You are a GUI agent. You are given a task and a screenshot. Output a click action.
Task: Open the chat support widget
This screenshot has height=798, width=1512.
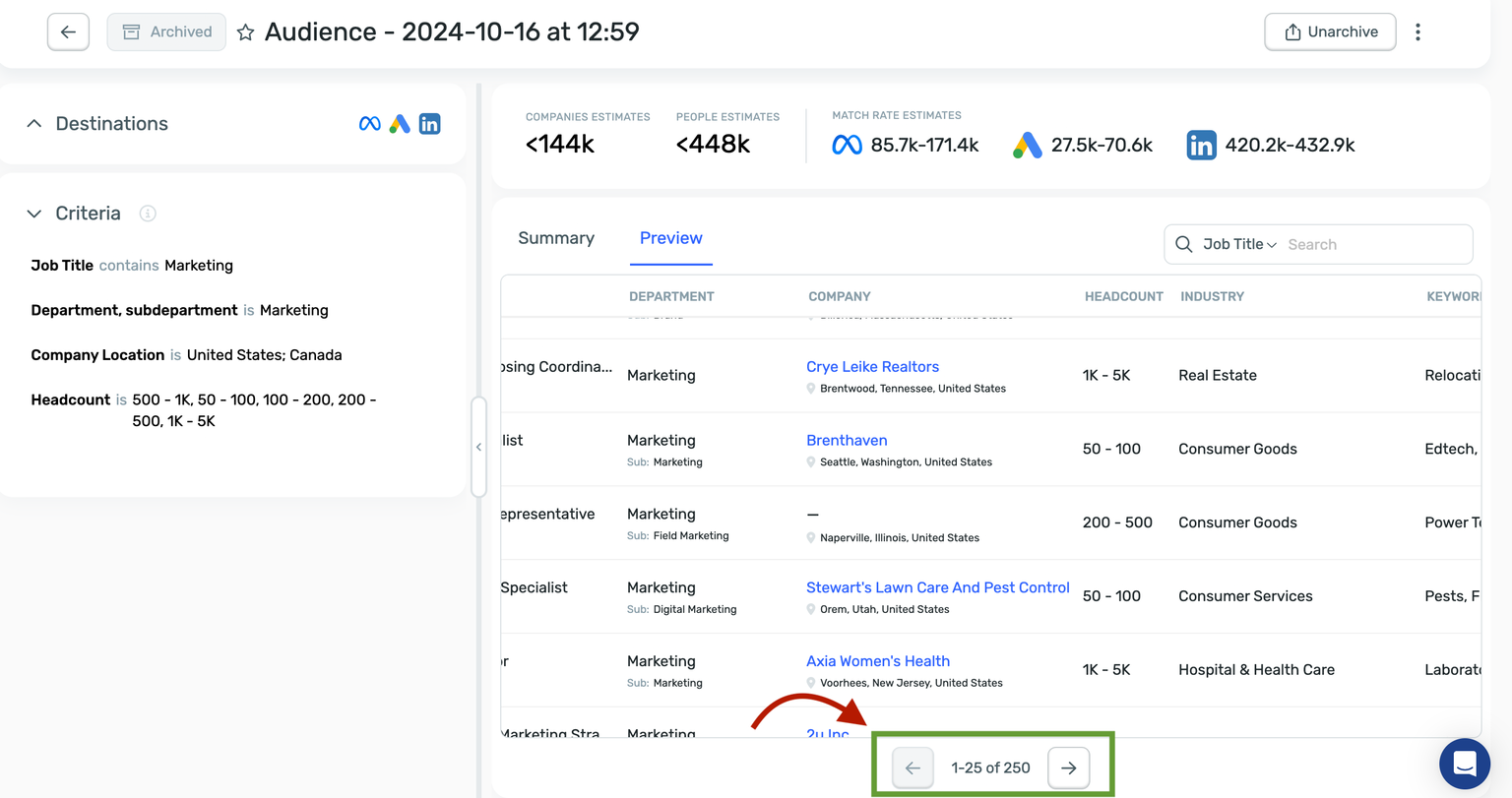point(1464,764)
